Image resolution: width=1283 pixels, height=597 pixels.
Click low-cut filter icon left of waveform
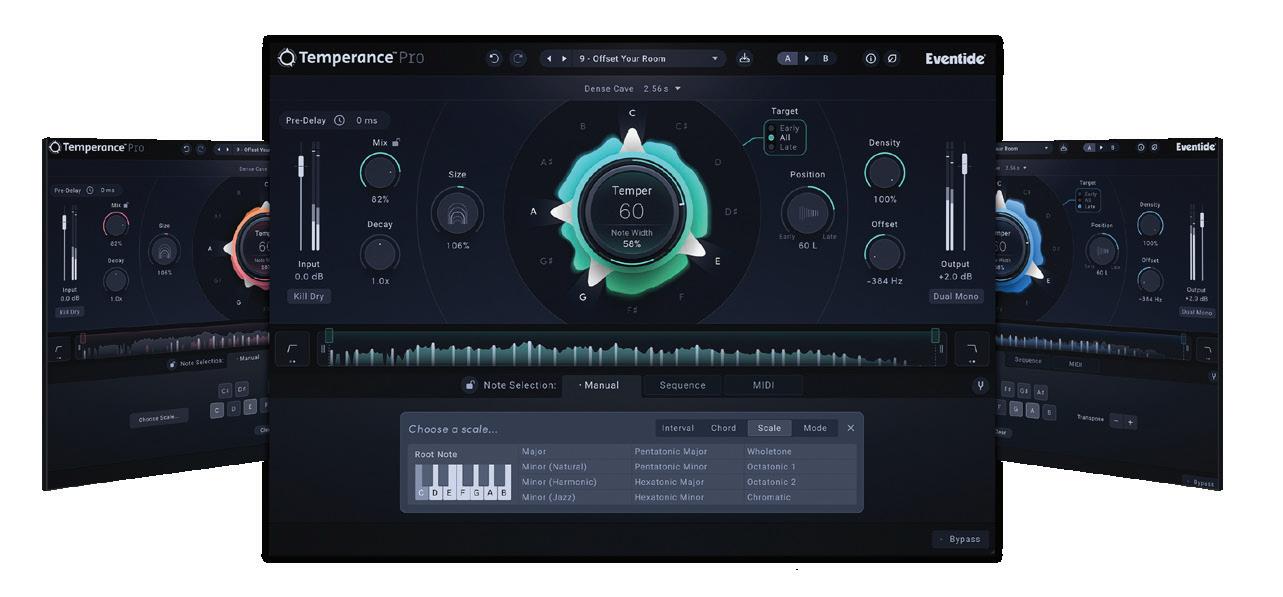[x=292, y=349]
